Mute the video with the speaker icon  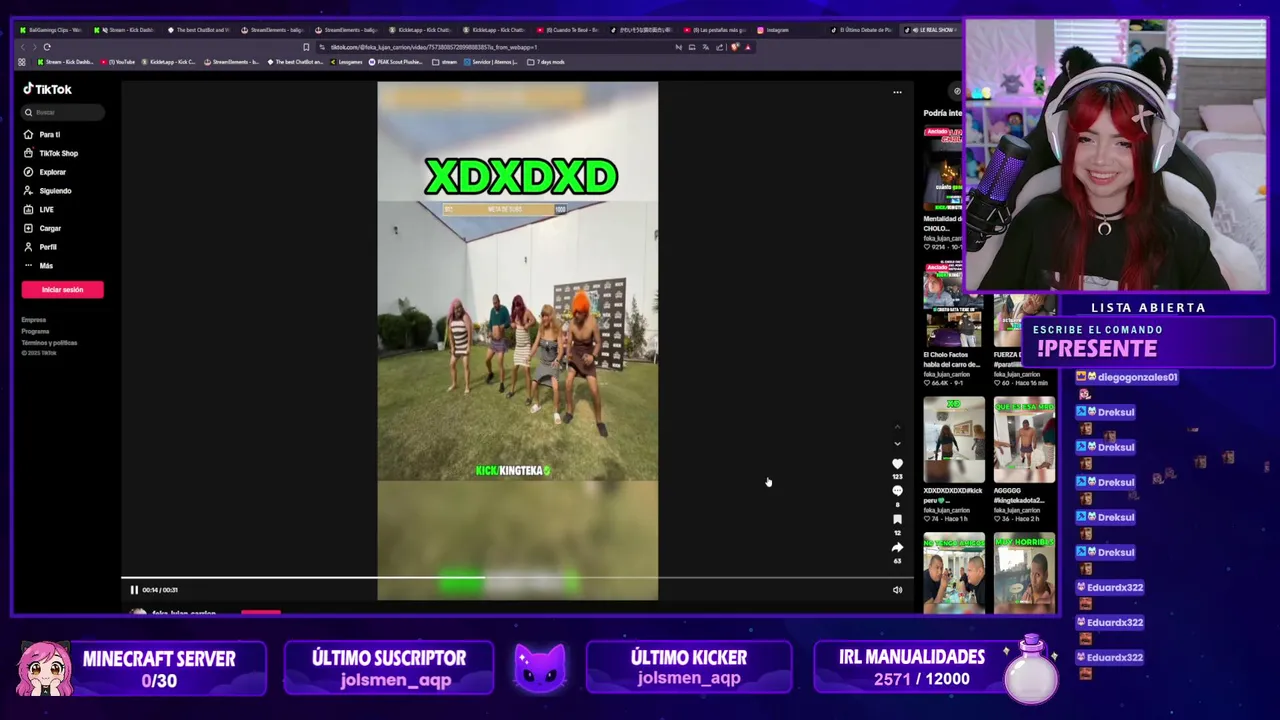[x=897, y=590]
